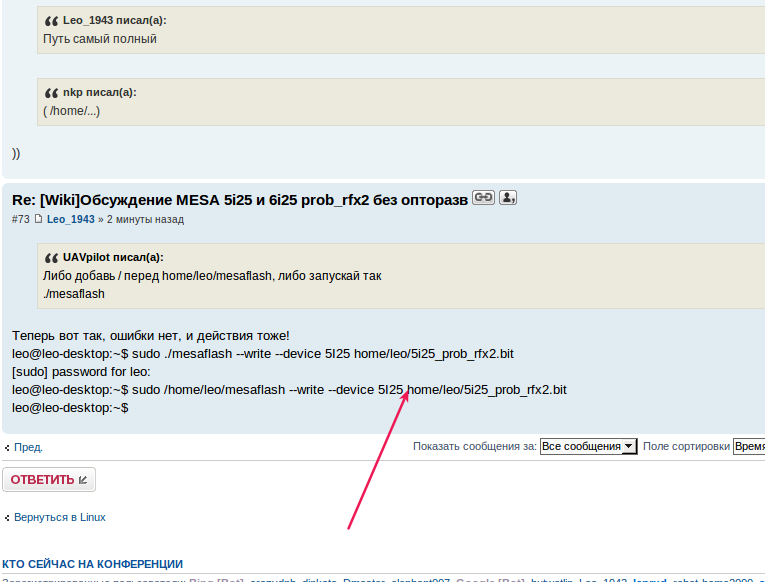Click quote header 'UAVpilot писал(а):'

click(x=113, y=257)
